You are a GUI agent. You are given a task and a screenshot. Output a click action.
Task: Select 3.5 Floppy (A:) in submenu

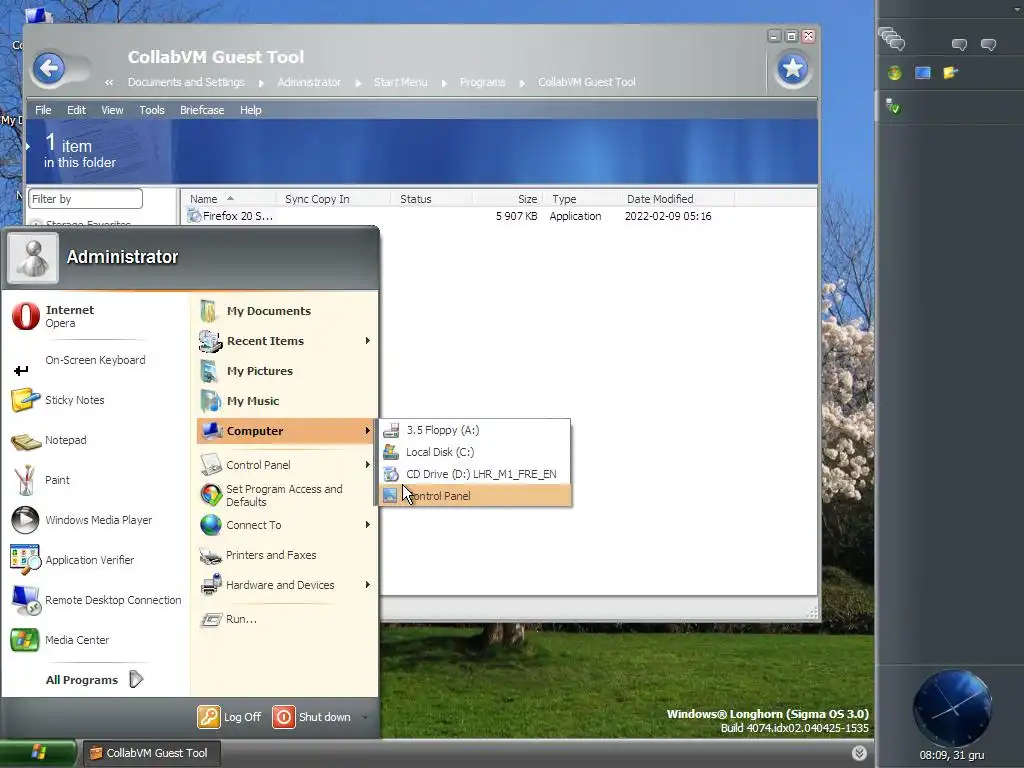(x=475, y=430)
